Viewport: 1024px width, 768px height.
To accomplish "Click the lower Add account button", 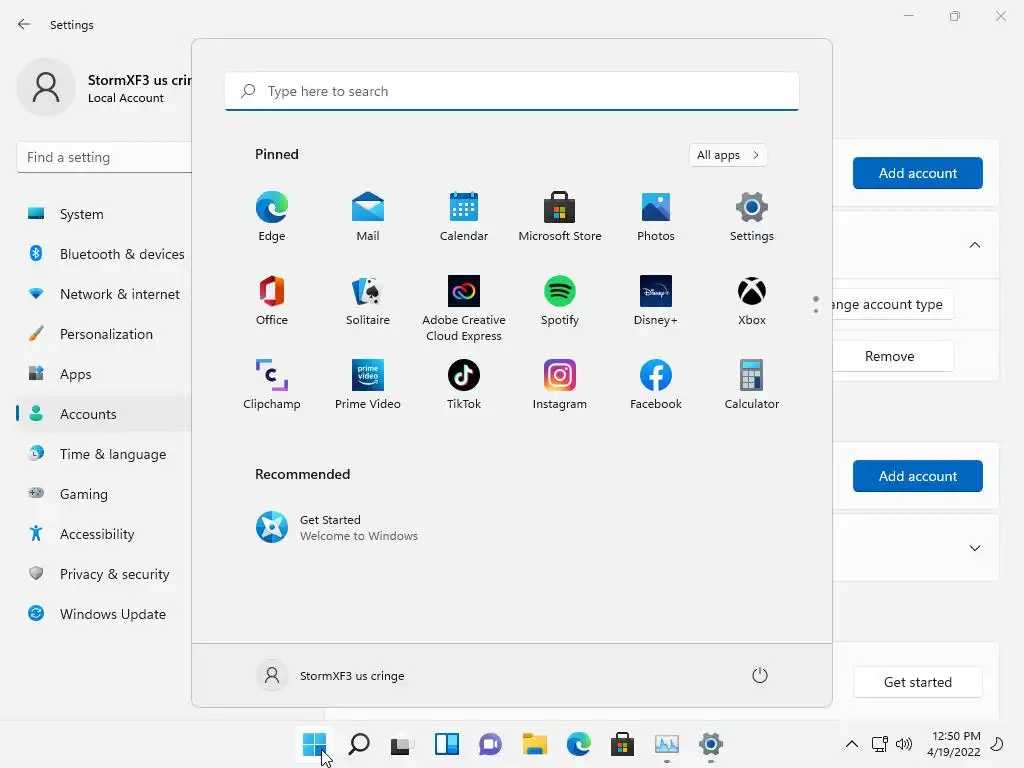I will click(x=918, y=476).
